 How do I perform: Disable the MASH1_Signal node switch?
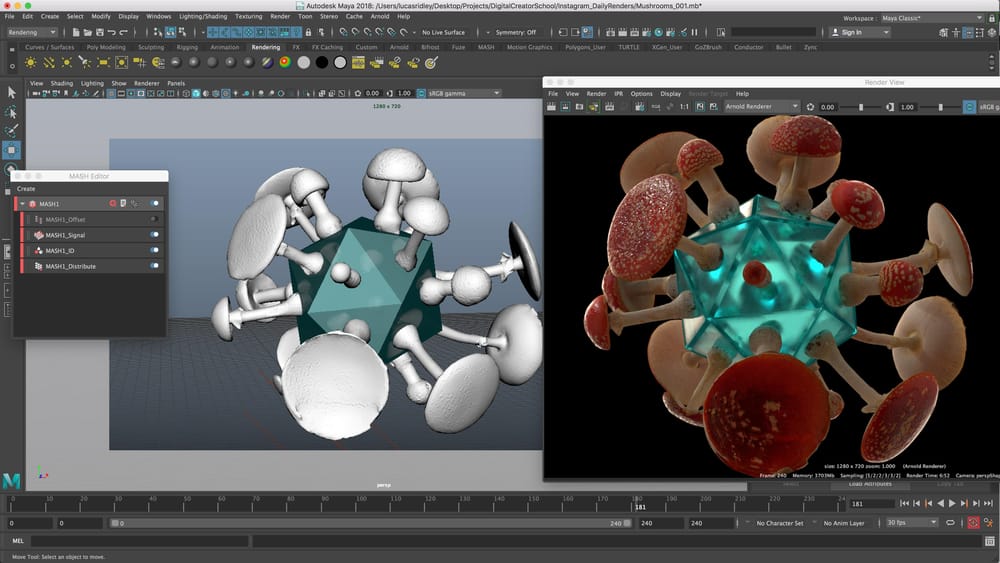(x=155, y=235)
